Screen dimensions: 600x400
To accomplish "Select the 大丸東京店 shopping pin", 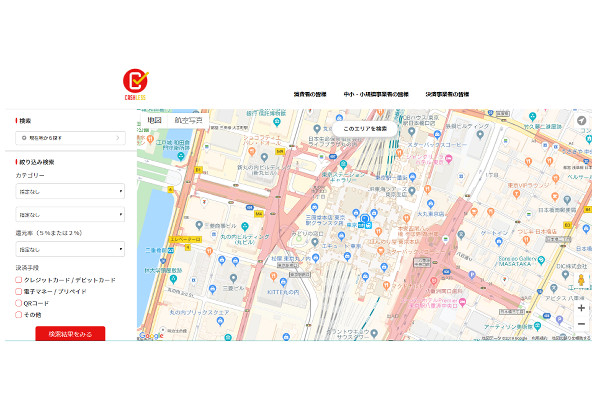I will tap(430, 204).
